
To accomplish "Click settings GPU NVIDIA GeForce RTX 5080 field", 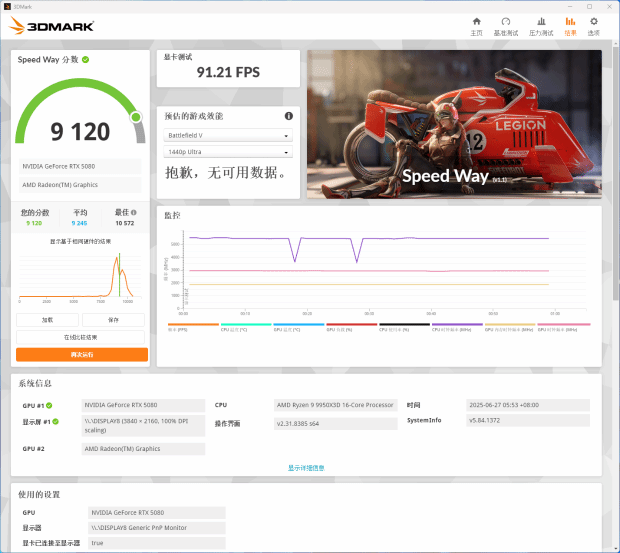I will click(x=157, y=513).
